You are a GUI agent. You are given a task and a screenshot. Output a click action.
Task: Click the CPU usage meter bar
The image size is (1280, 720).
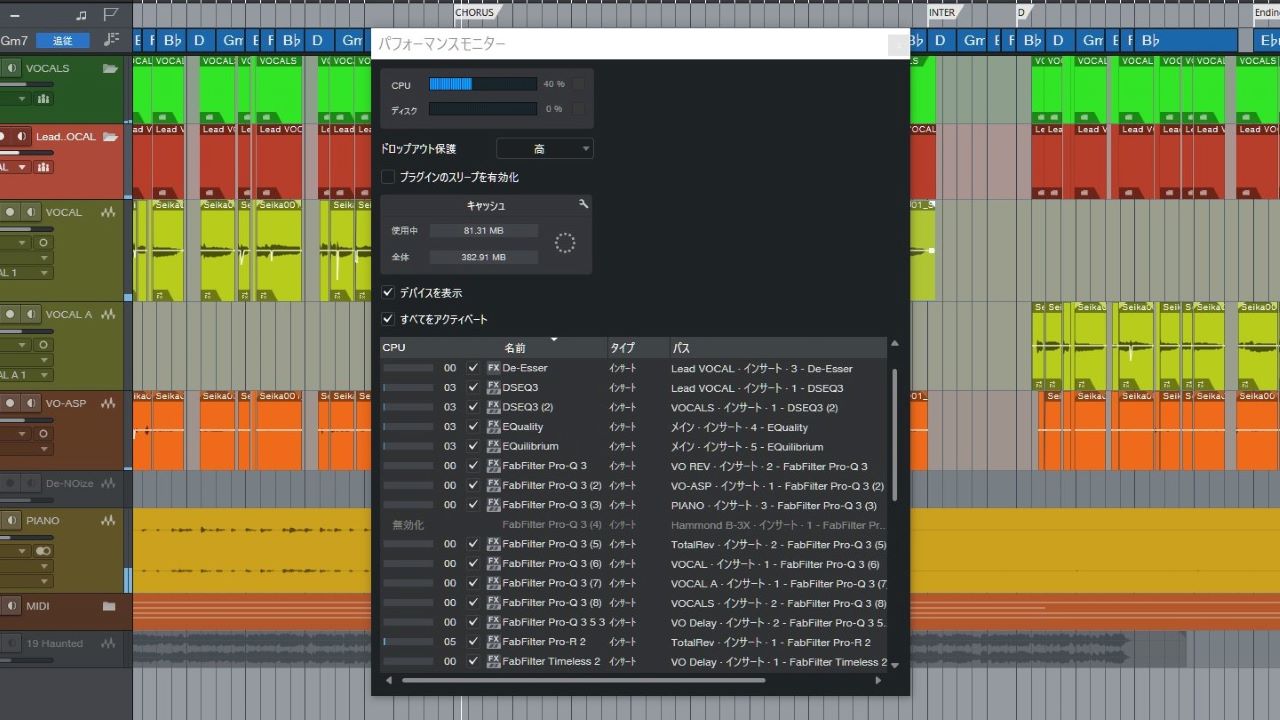coord(483,84)
